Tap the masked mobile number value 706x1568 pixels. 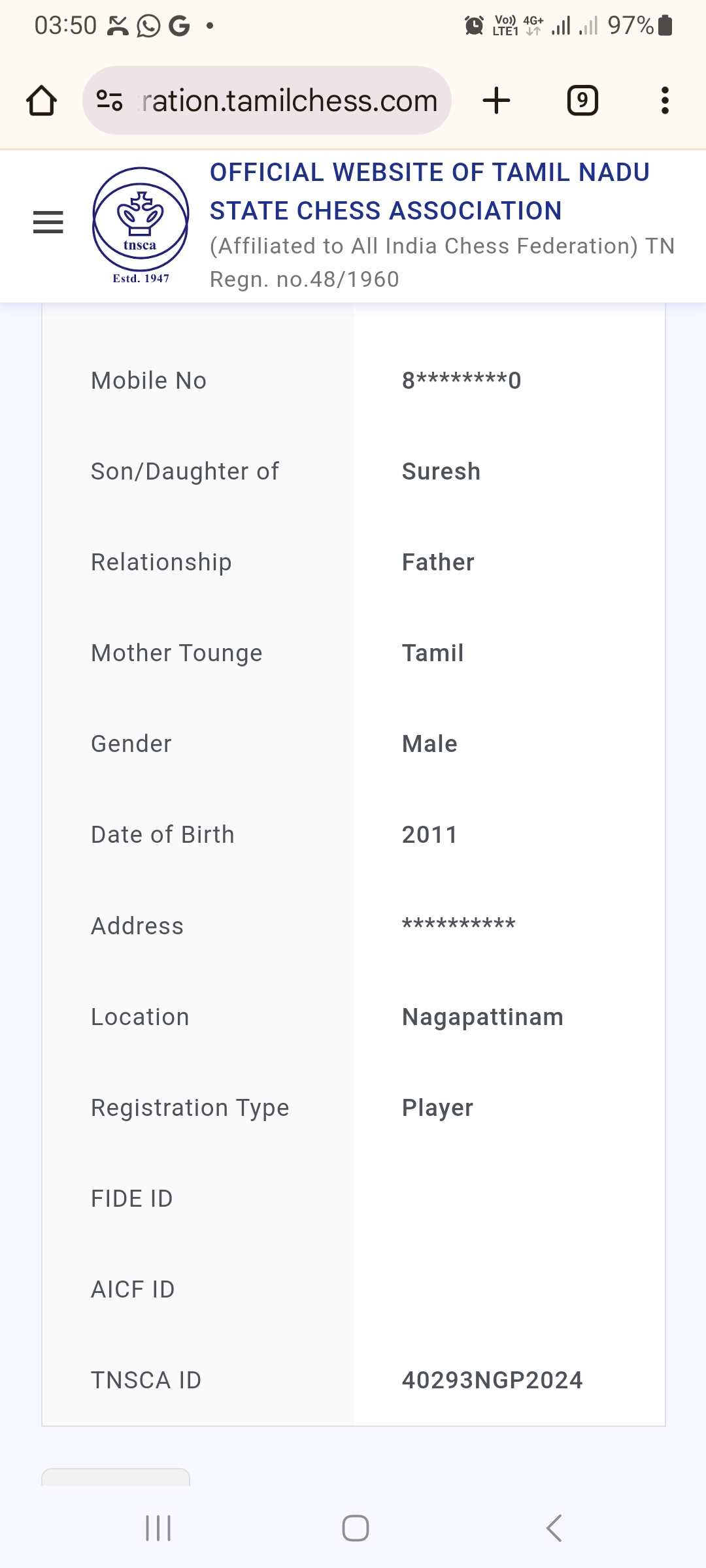[x=461, y=380]
